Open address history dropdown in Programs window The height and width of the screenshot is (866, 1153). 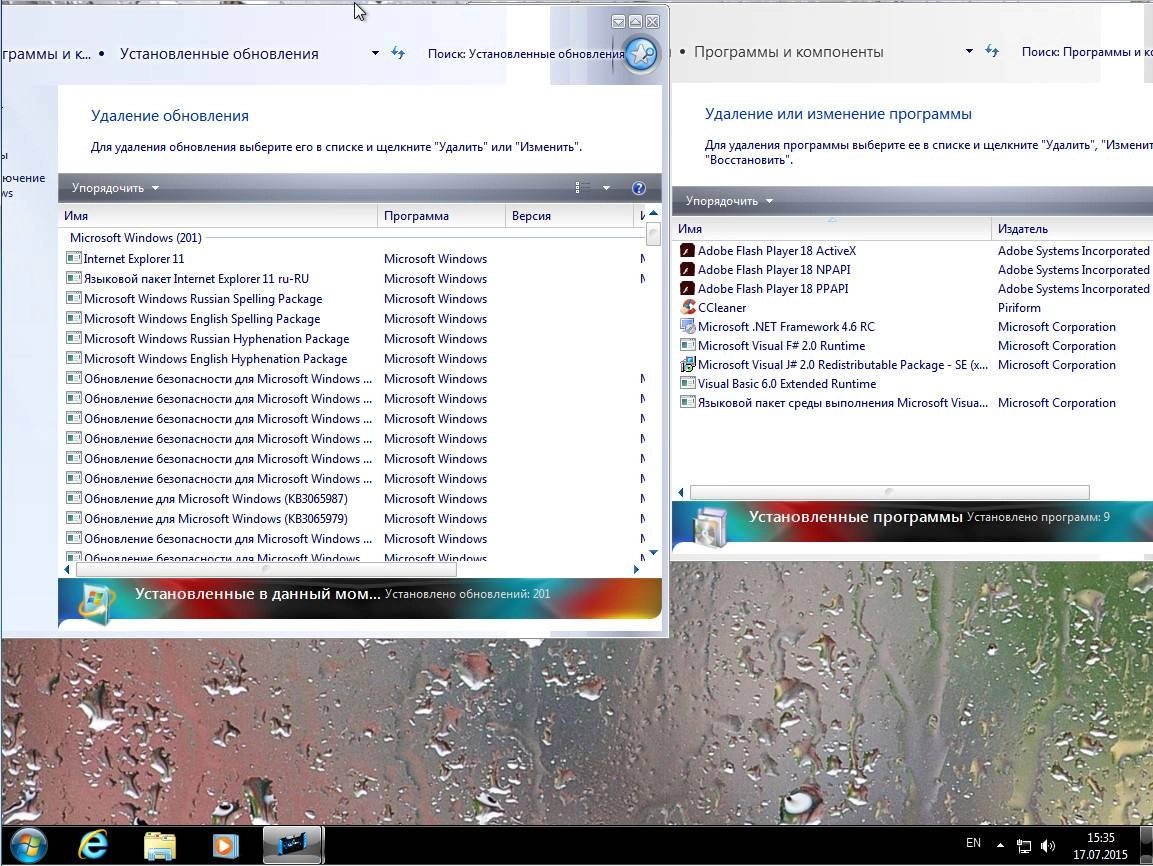click(x=969, y=51)
